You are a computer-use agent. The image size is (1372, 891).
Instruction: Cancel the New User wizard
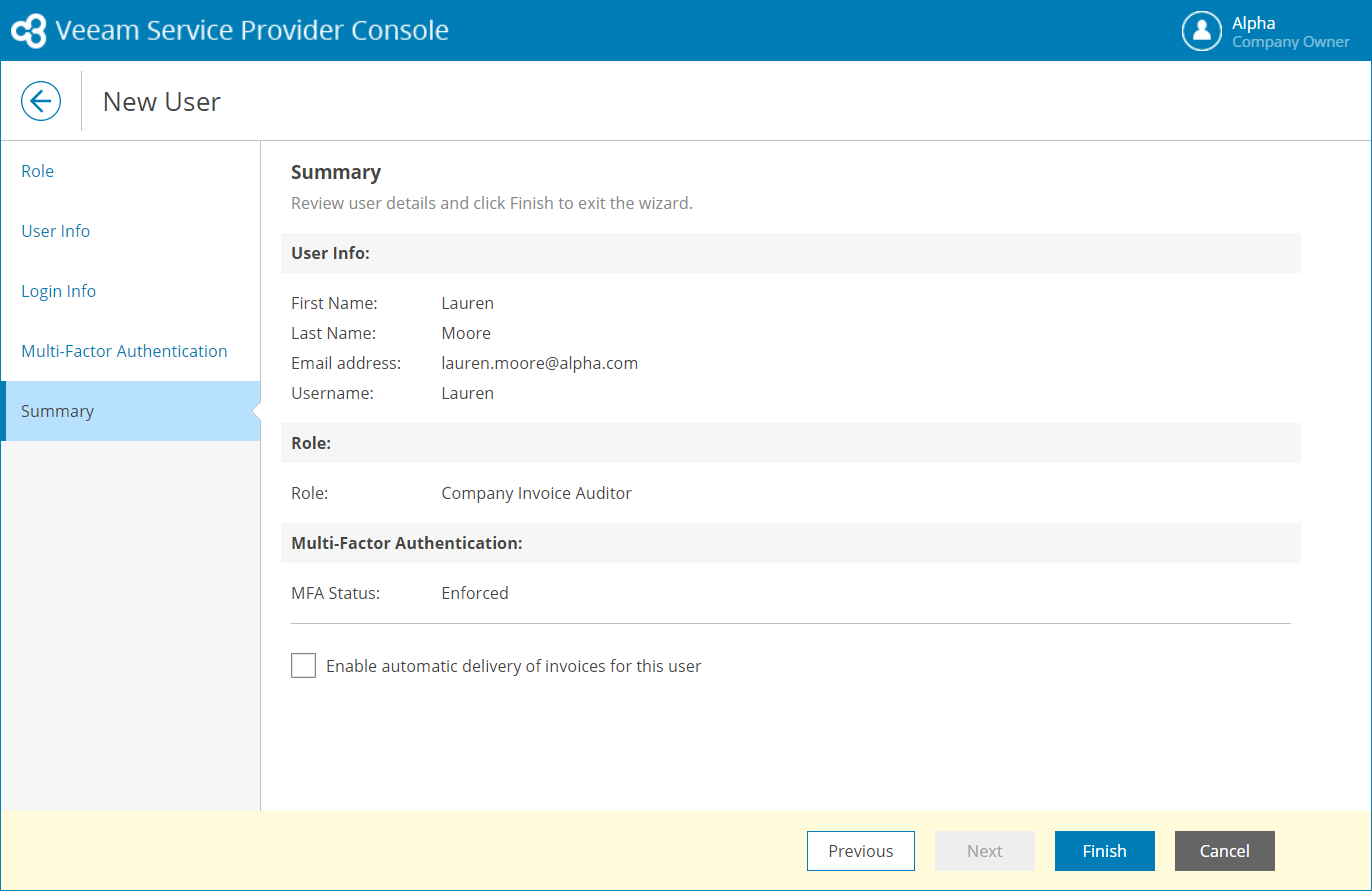tap(1225, 851)
